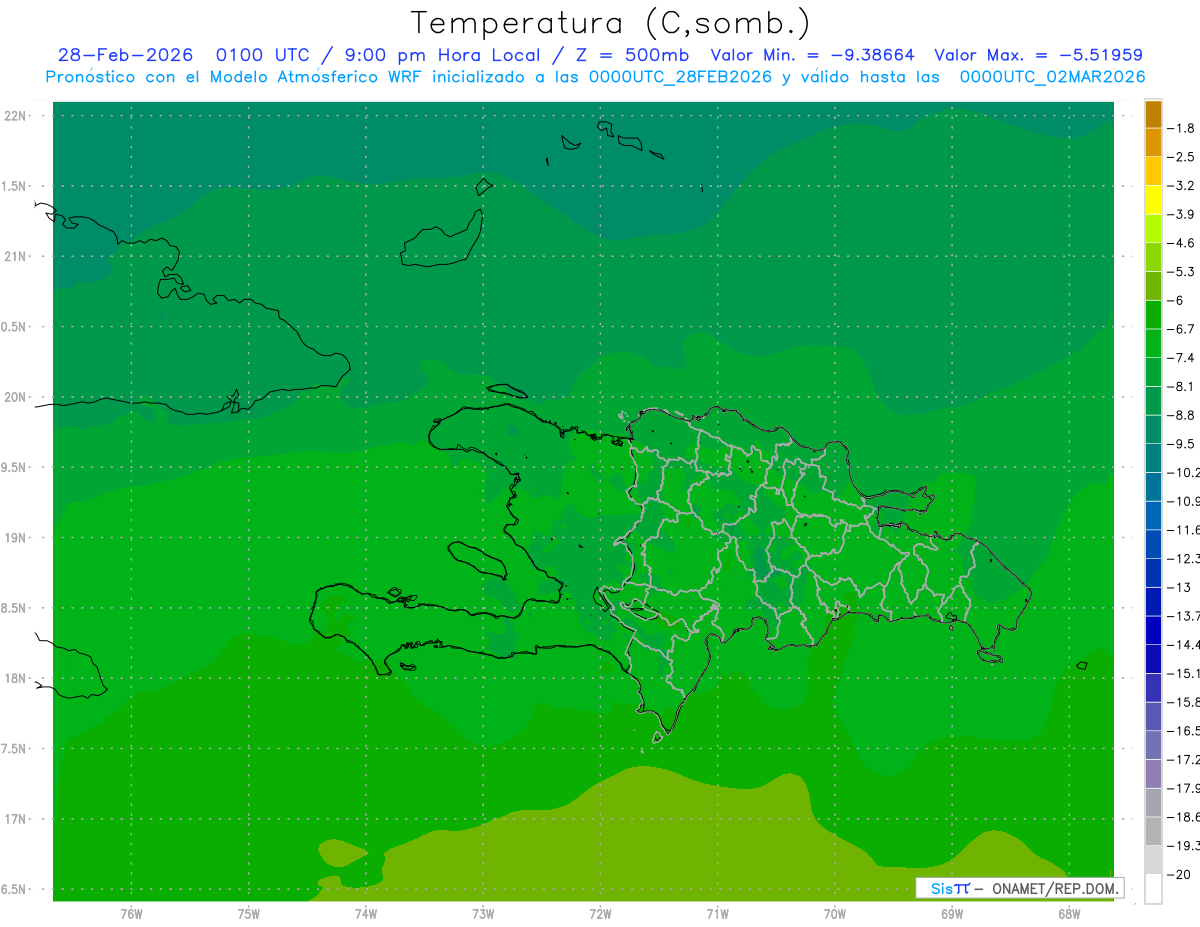Click the "76W" longitude label
This screenshot has width=1200, height=927.
(x=131, y=914)
